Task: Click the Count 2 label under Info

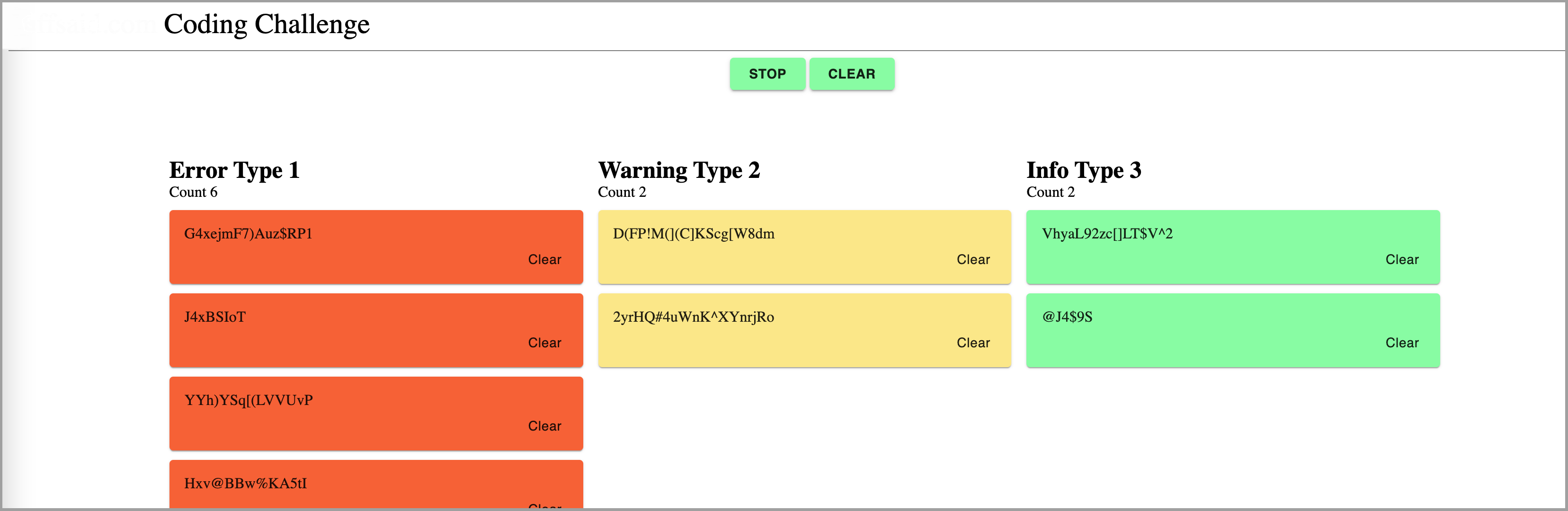Action: tap(1050, 192)
